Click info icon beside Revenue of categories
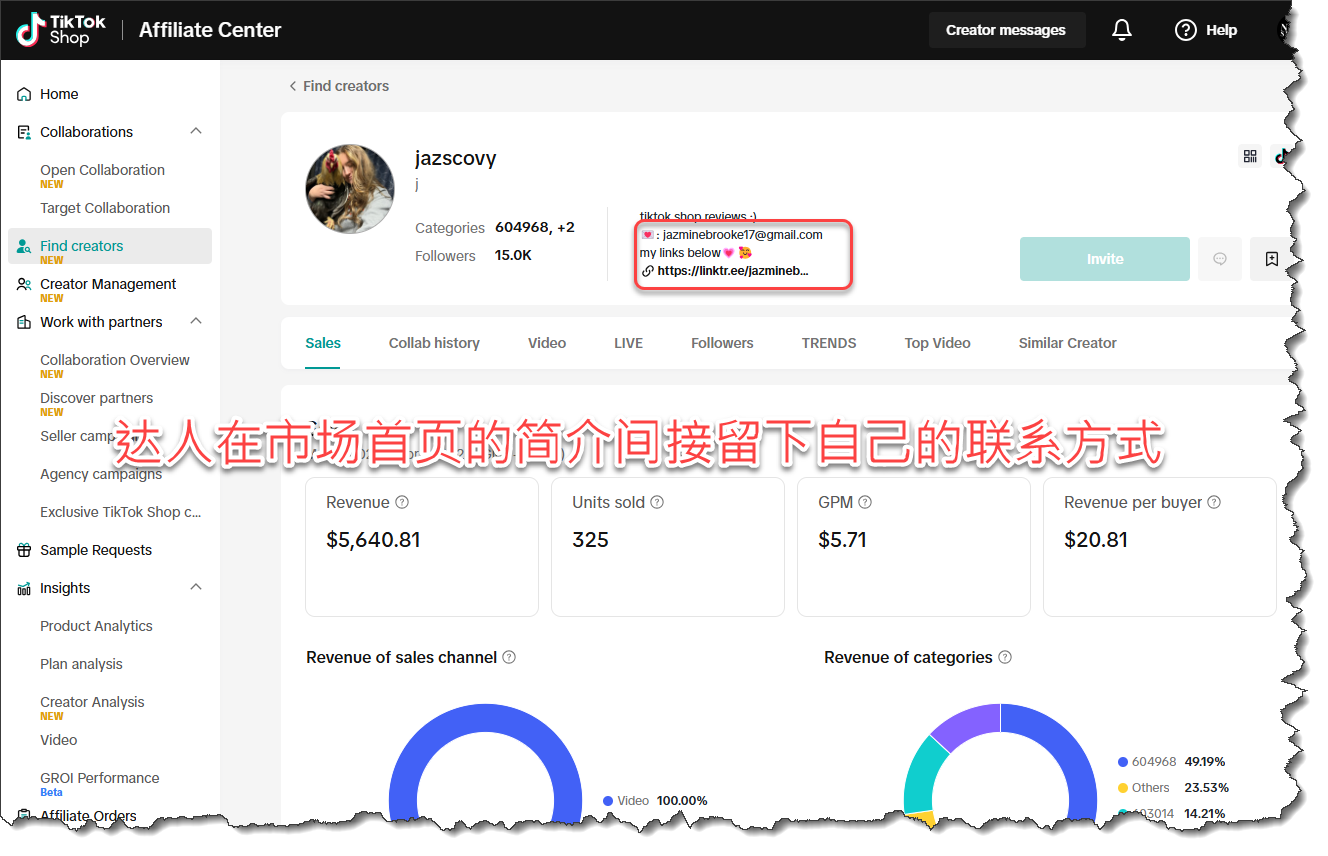Viewport: 1328px width, 856px height. pyautogui.click(x=1005, y=657)
